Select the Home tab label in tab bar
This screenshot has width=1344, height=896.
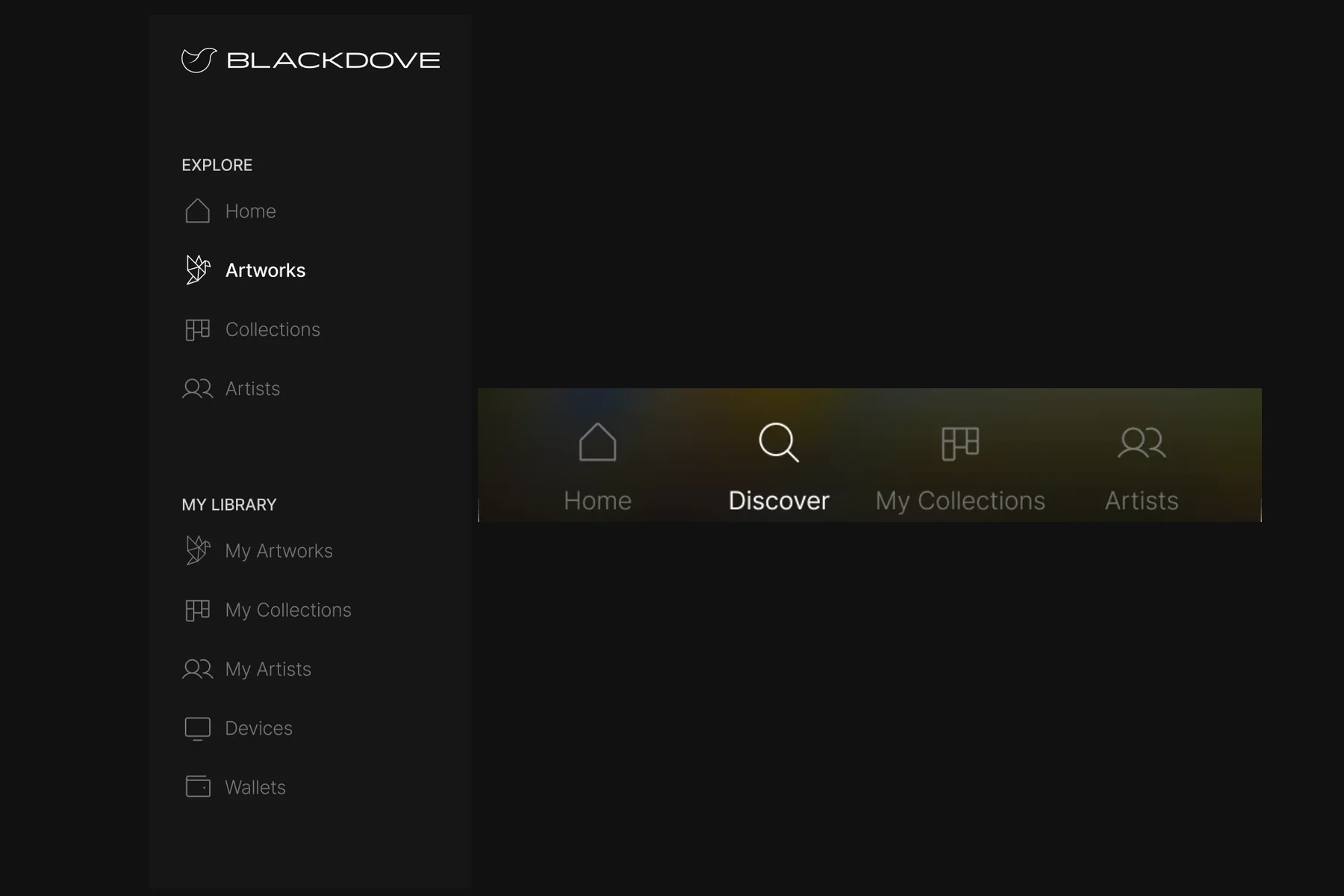(x=597, y=500)
